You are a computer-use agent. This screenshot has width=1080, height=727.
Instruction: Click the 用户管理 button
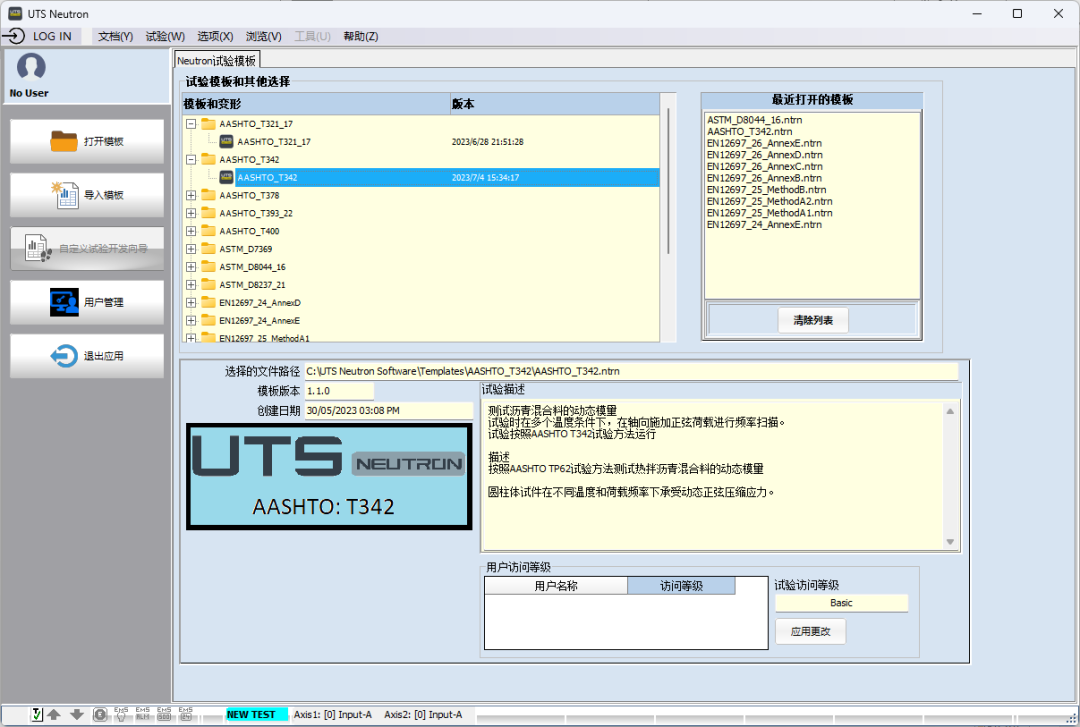(87, 302)
